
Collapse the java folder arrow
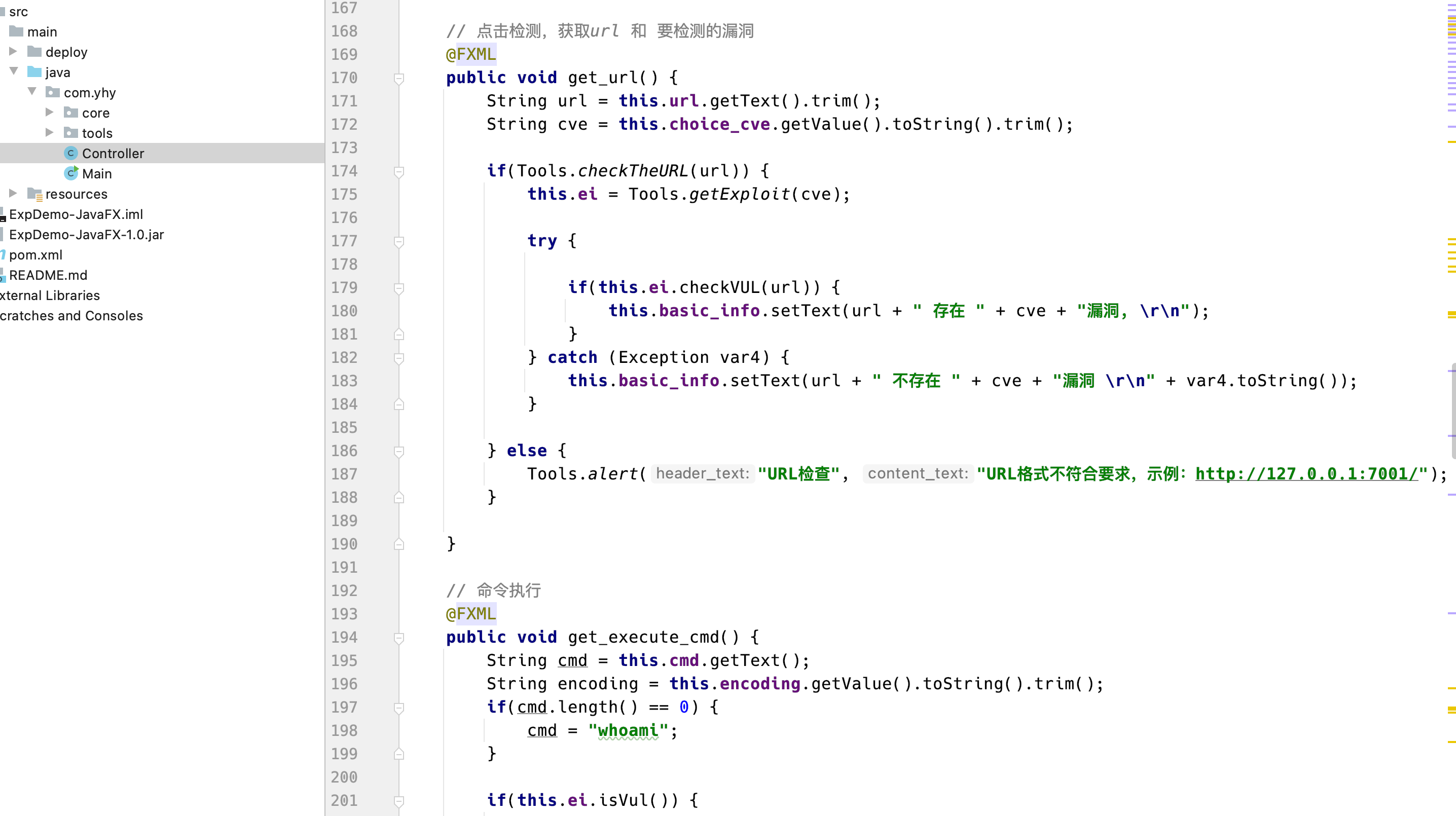pos(14,71)
